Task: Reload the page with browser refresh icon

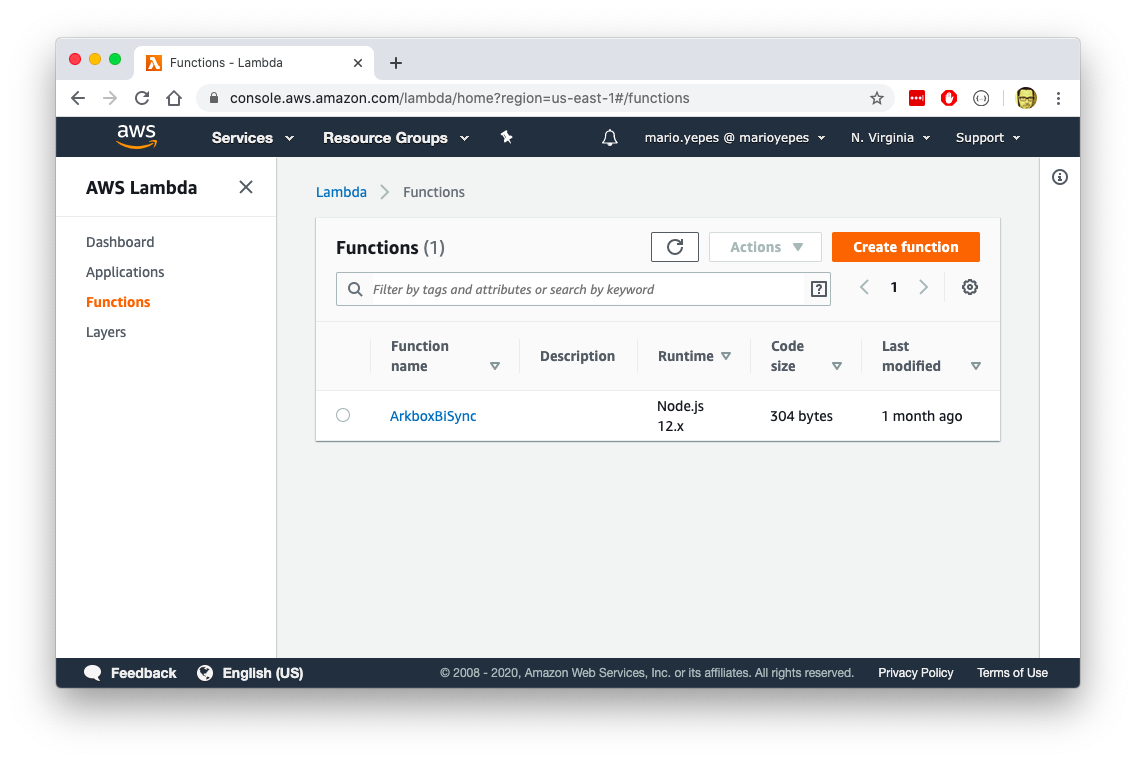Action: pos(142,98)
